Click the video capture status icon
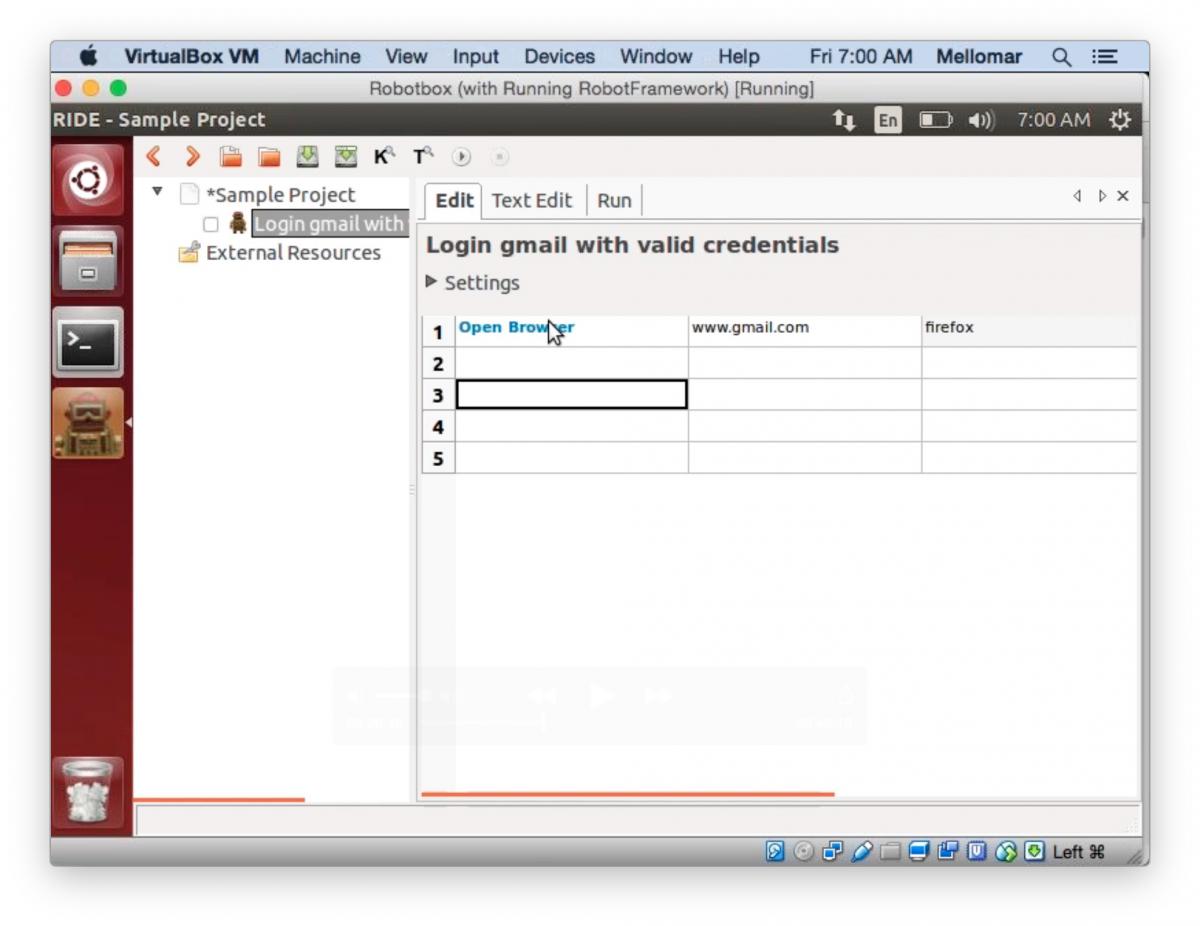Image resolution: width=1200 pixels, height=926 pixels. coord(948,852)
